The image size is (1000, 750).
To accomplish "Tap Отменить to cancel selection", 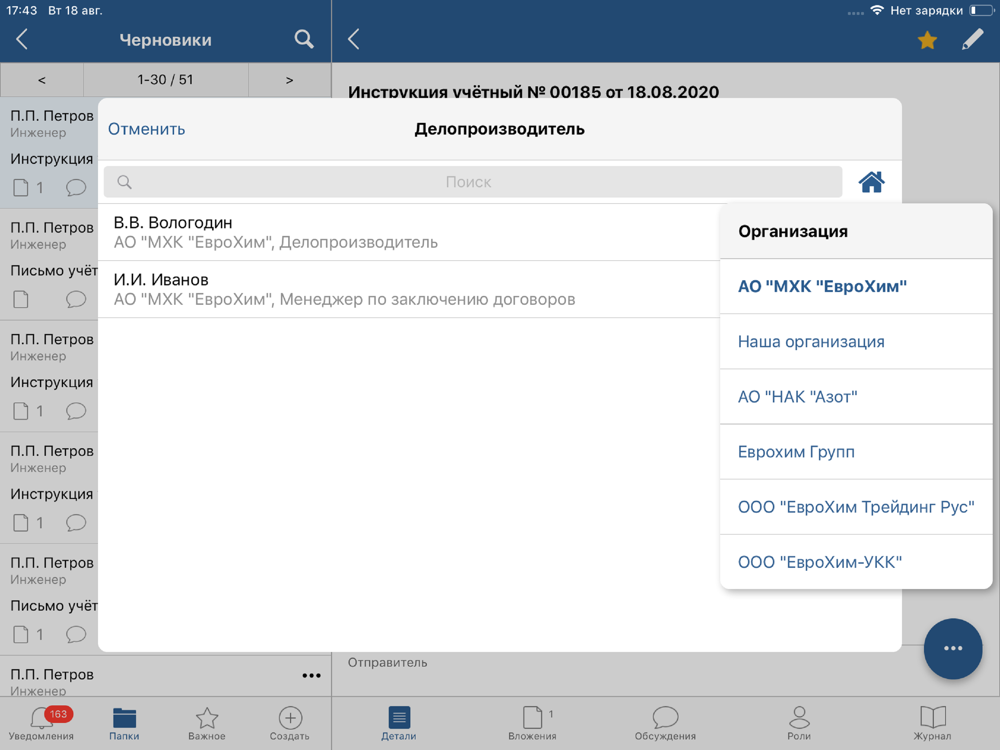I will (147, 129).
